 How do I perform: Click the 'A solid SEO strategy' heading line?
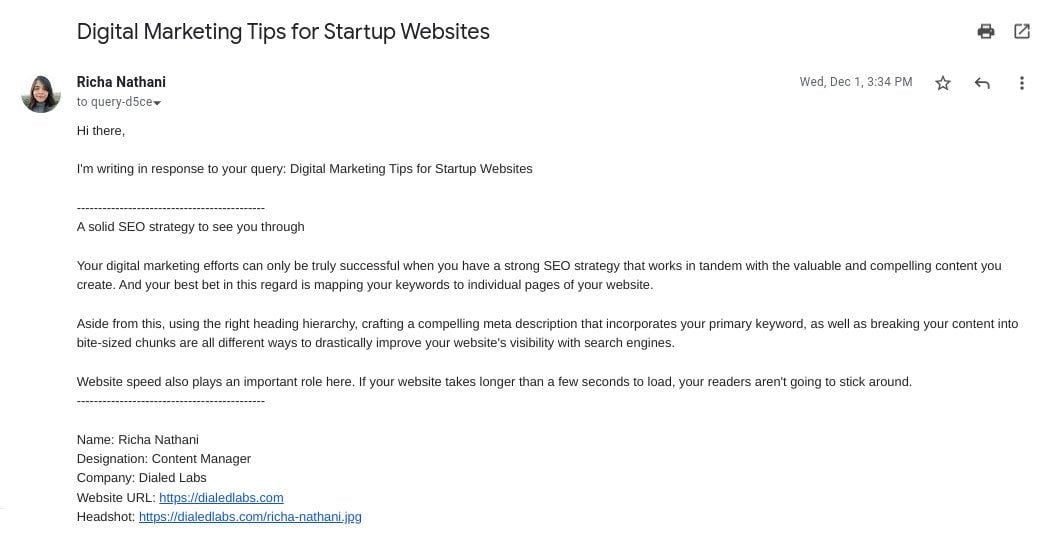(190, 227)
